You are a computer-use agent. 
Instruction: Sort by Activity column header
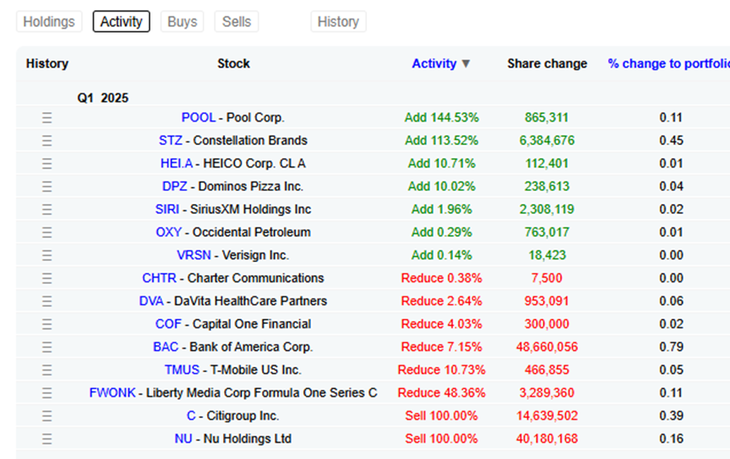pos(434,64)
